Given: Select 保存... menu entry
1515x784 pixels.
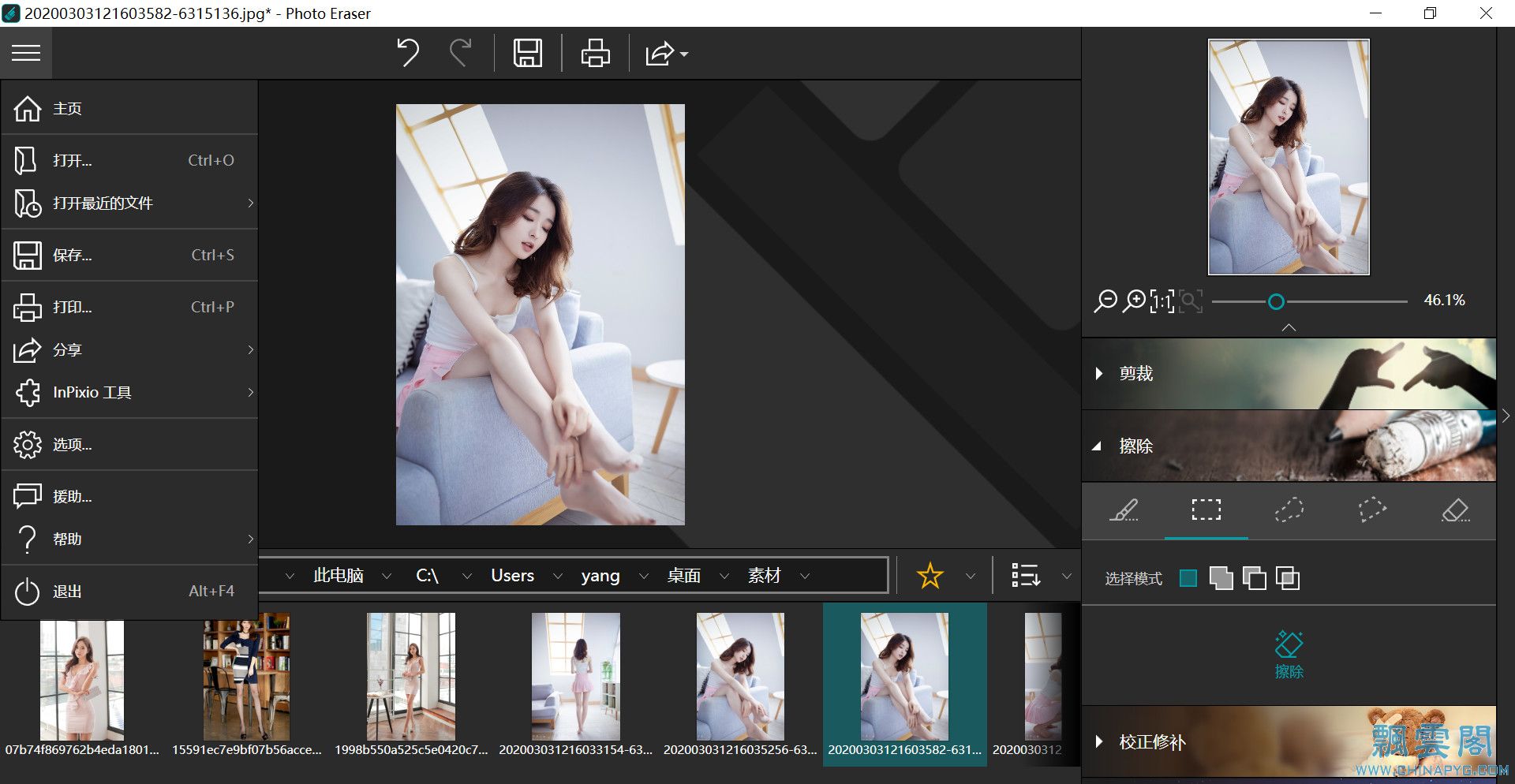Looking at the screenshot, I should pyautogui.click(x=129, y=255).
